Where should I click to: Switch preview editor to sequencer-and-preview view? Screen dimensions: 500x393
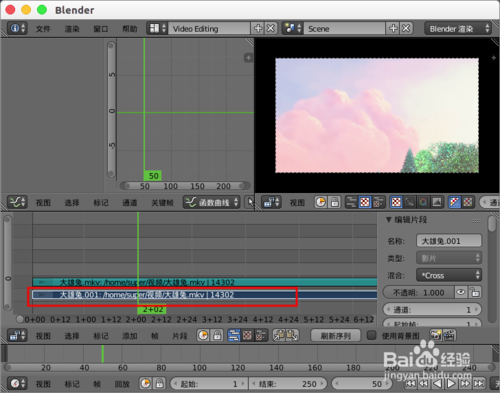pyautogui.click(x=378, y=202)
